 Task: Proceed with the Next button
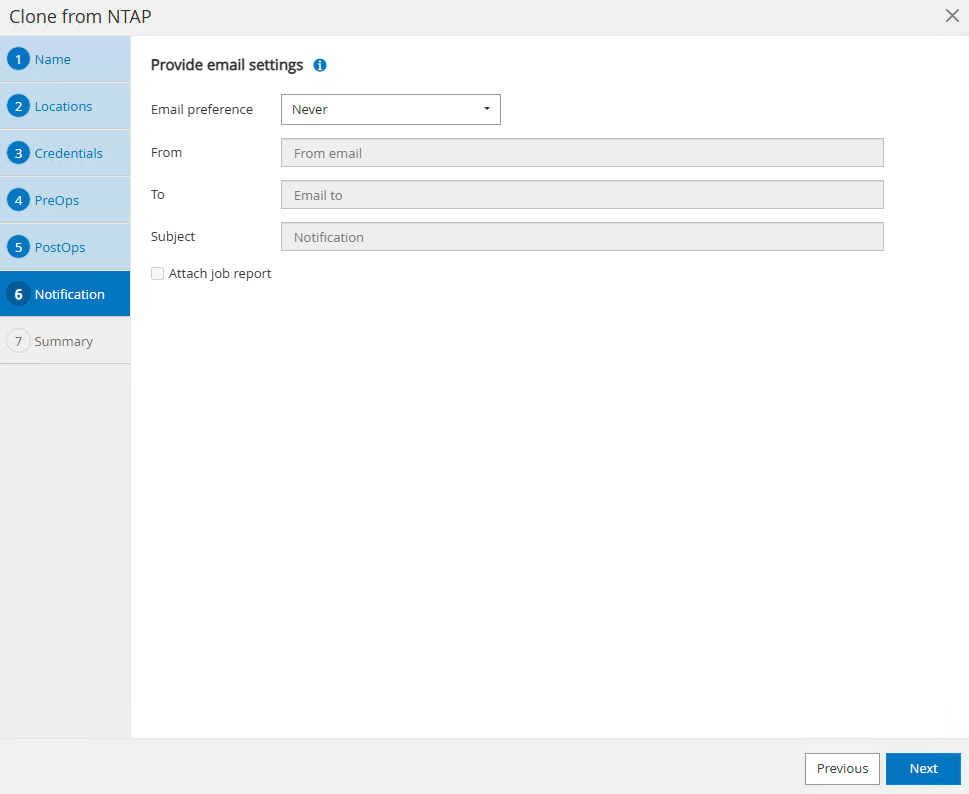tap(923, 768)
